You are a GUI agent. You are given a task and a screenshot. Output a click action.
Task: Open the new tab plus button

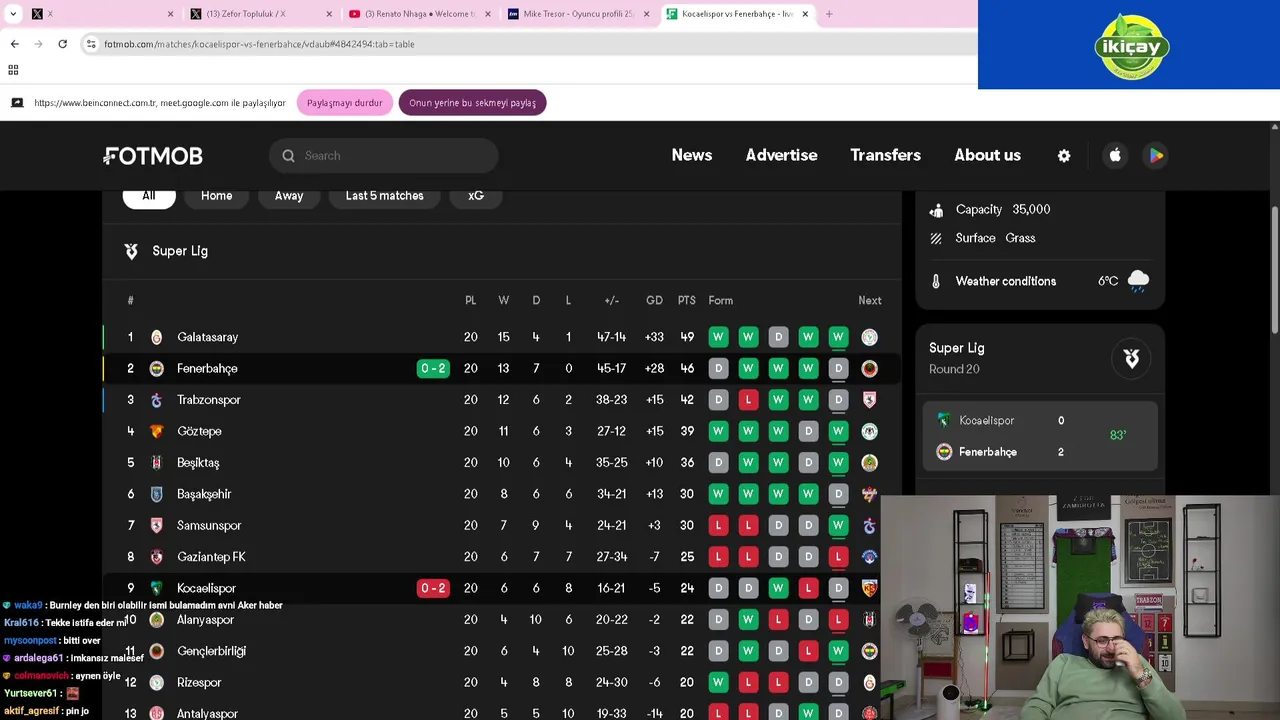829,14
